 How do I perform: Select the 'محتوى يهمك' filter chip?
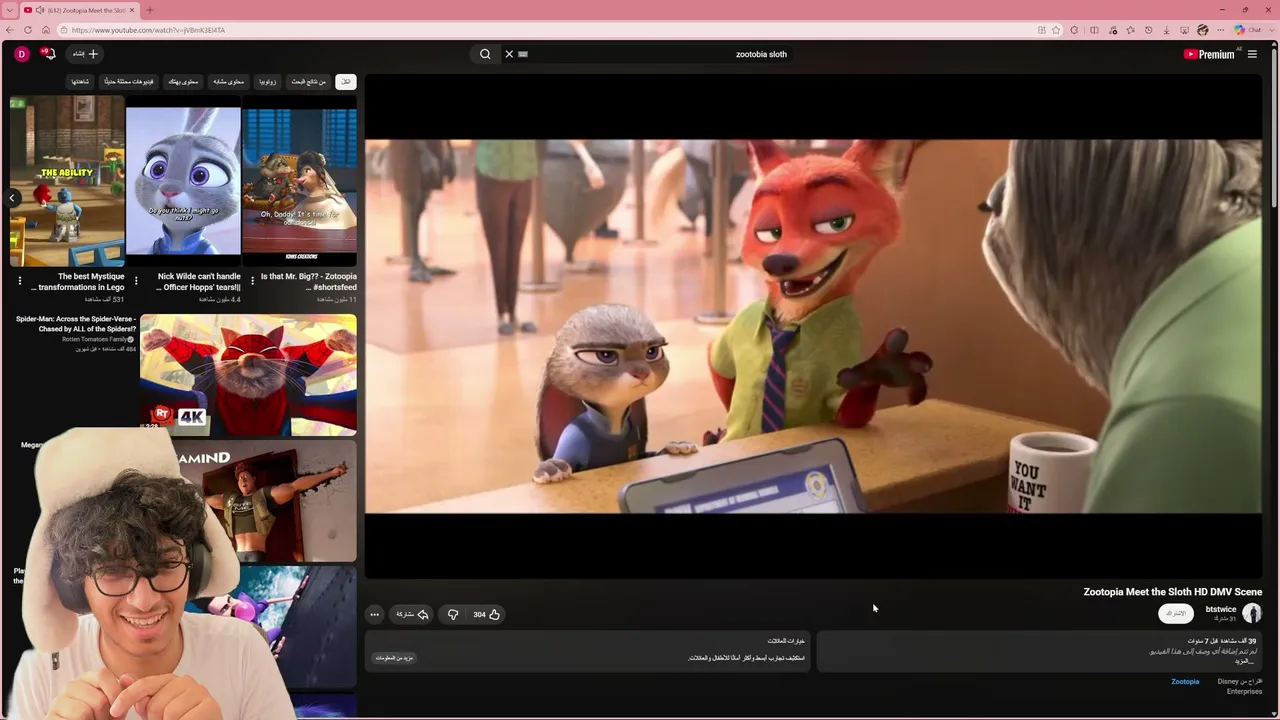point(183,81)
